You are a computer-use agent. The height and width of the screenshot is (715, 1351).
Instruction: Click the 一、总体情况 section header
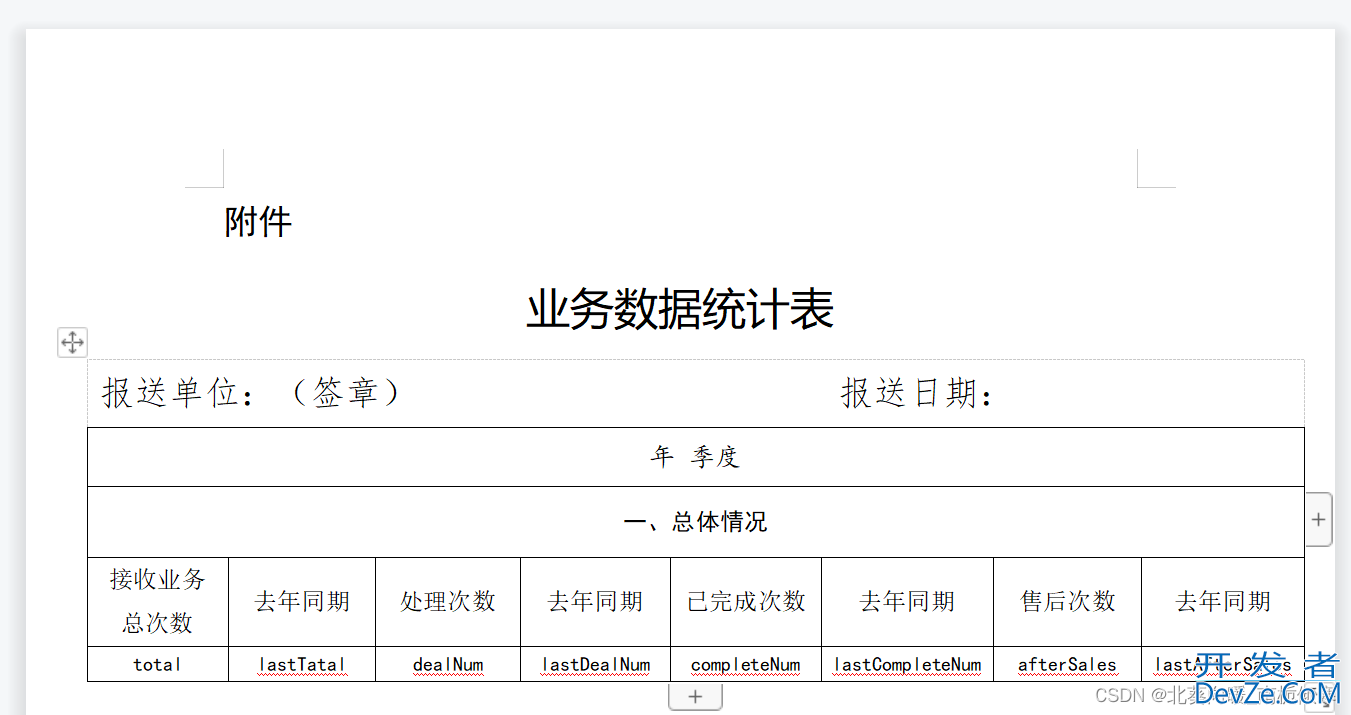pyautogui.click(x=696, y=522)
